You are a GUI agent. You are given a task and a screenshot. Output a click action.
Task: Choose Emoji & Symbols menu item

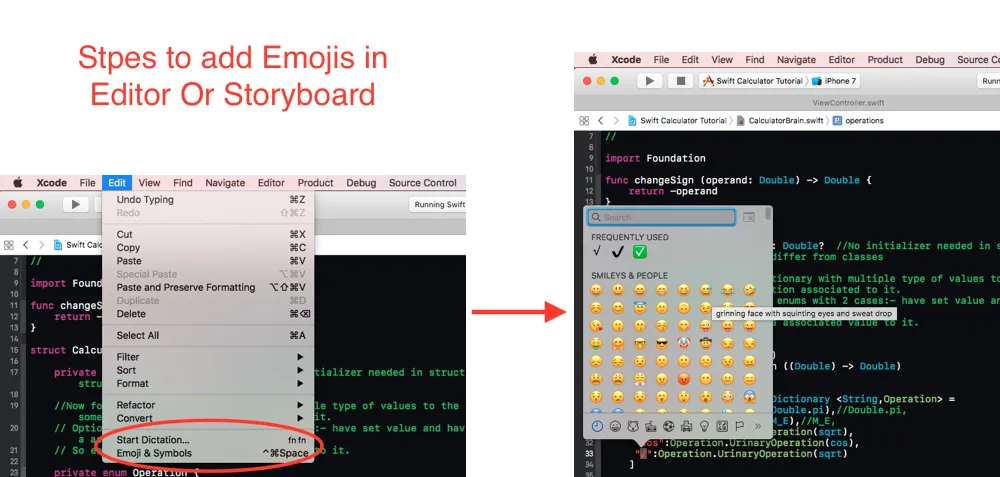coord(208,453)
